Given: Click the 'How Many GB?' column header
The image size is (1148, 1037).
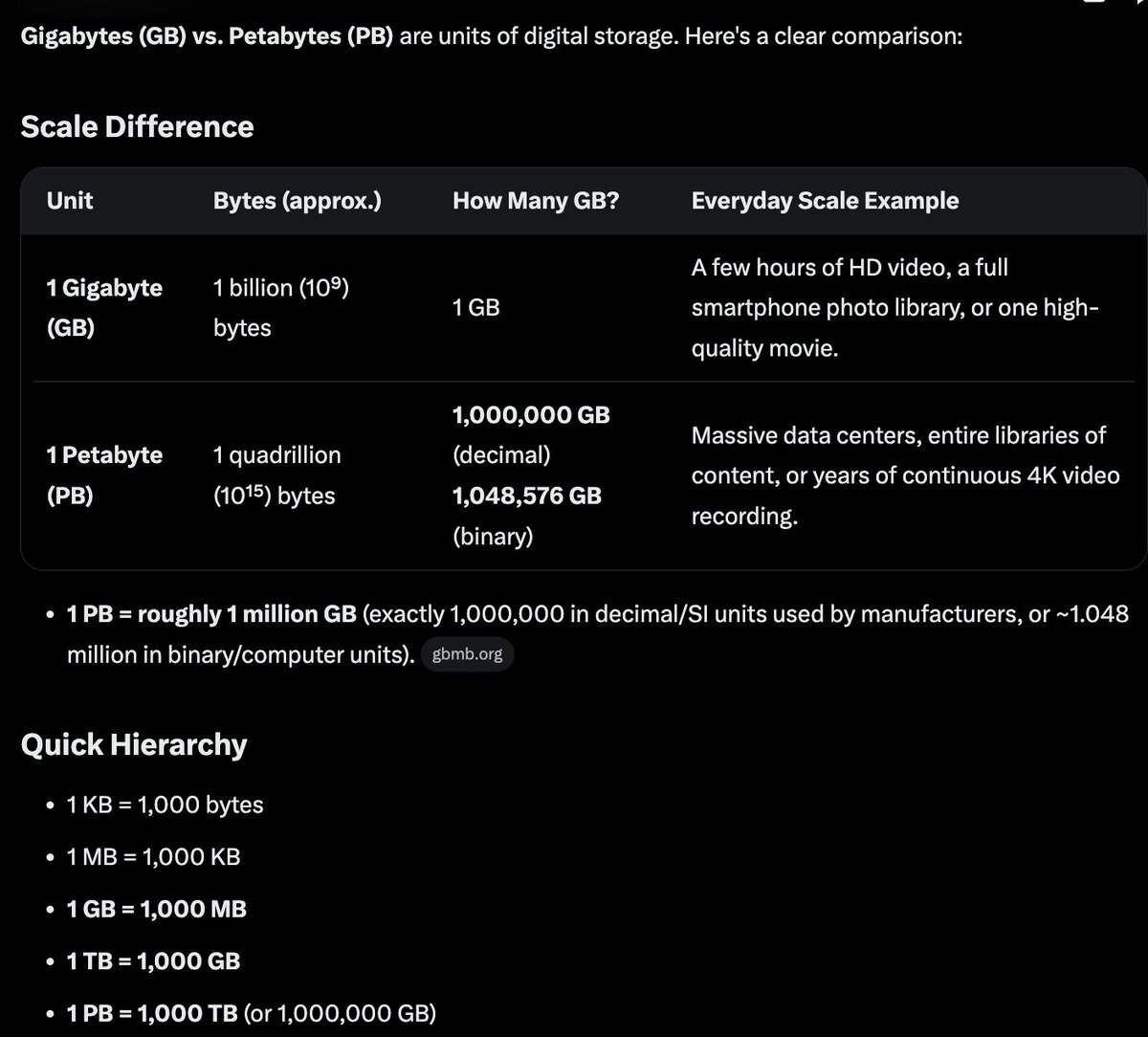Looking at the screenshot, I should click(x=536, y=201).
